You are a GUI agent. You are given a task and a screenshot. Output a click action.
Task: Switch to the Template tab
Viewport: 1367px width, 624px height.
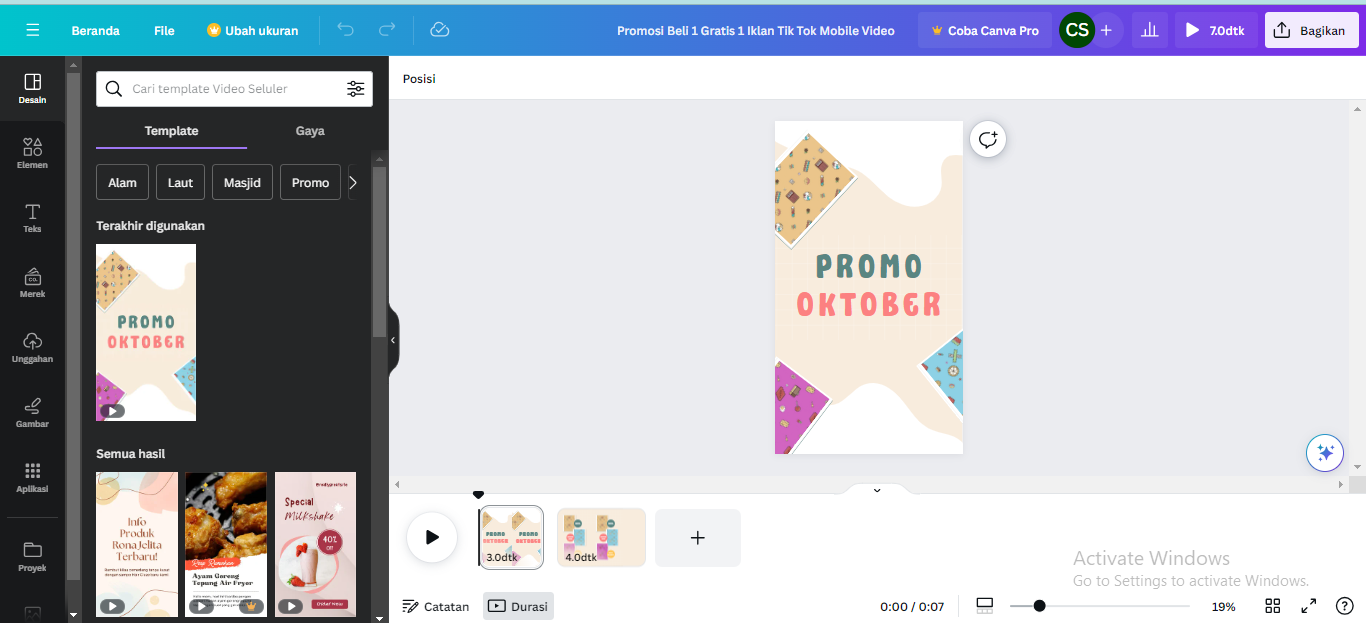pyautogui.click(x=171, y=131)
